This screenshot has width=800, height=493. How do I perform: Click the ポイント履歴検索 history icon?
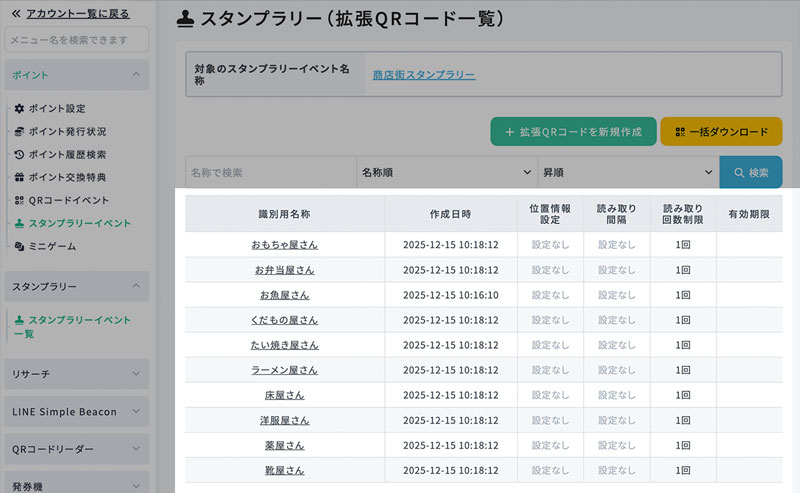pos(20,154)
